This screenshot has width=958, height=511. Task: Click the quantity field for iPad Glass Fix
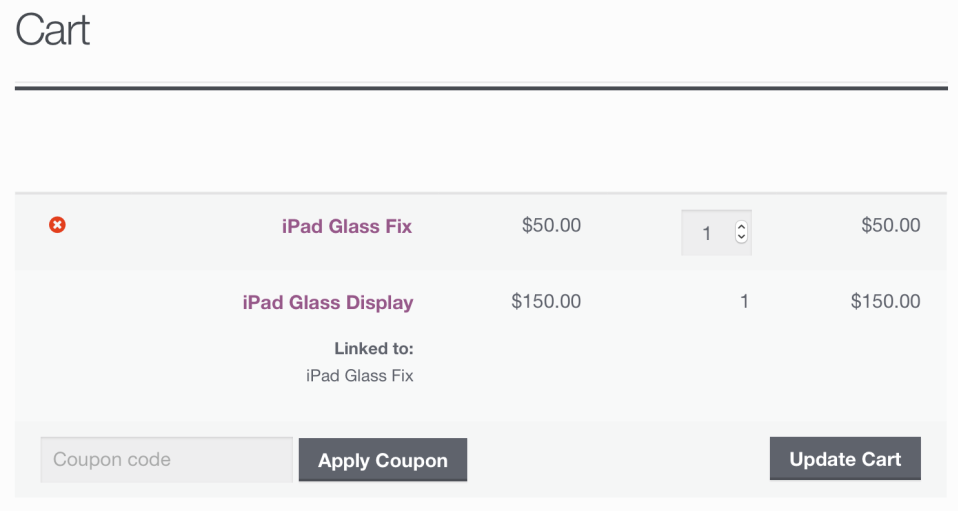[x=708, y=233]
